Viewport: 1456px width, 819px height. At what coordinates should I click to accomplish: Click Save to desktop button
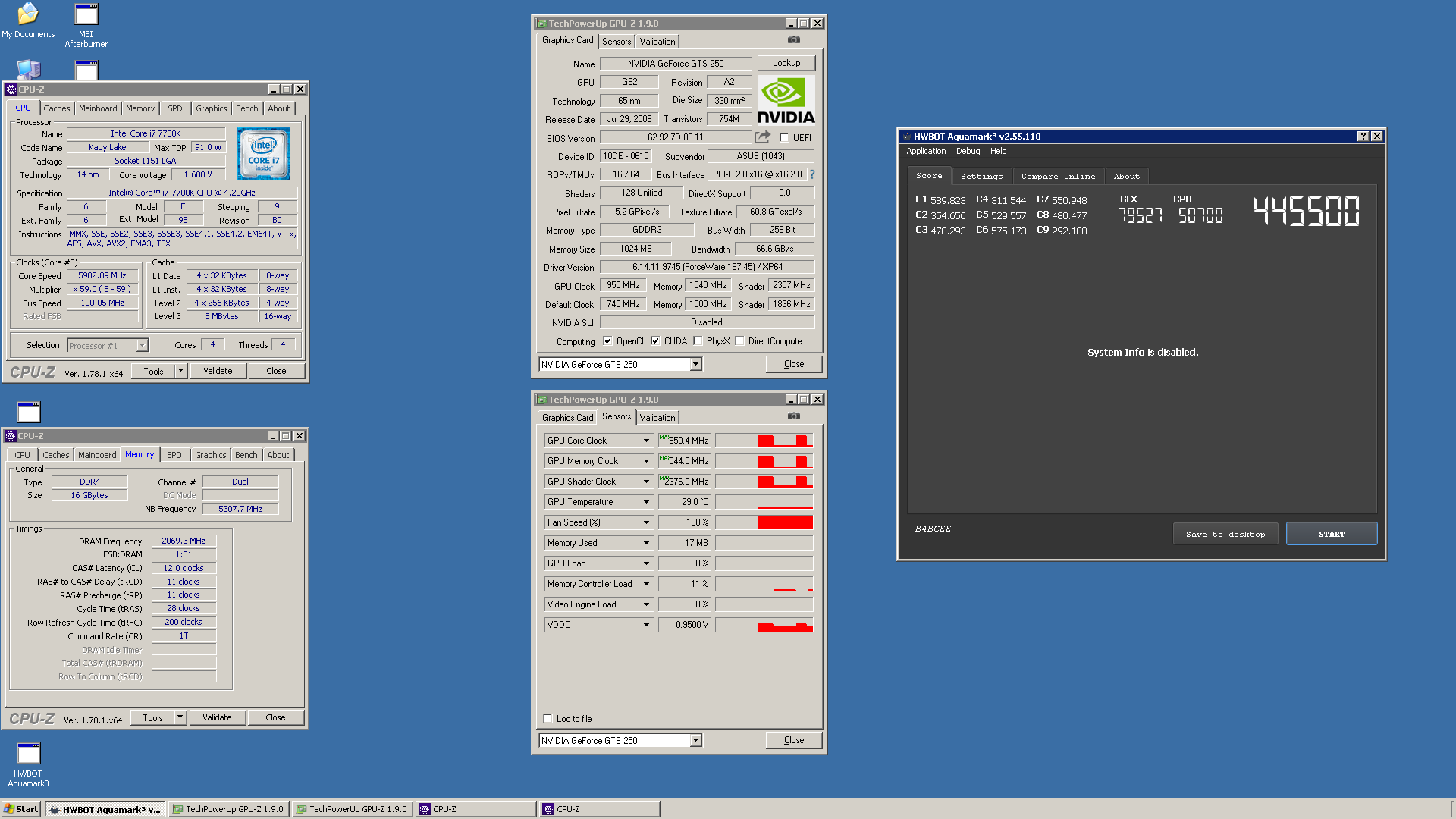(x=1225, y=534)
